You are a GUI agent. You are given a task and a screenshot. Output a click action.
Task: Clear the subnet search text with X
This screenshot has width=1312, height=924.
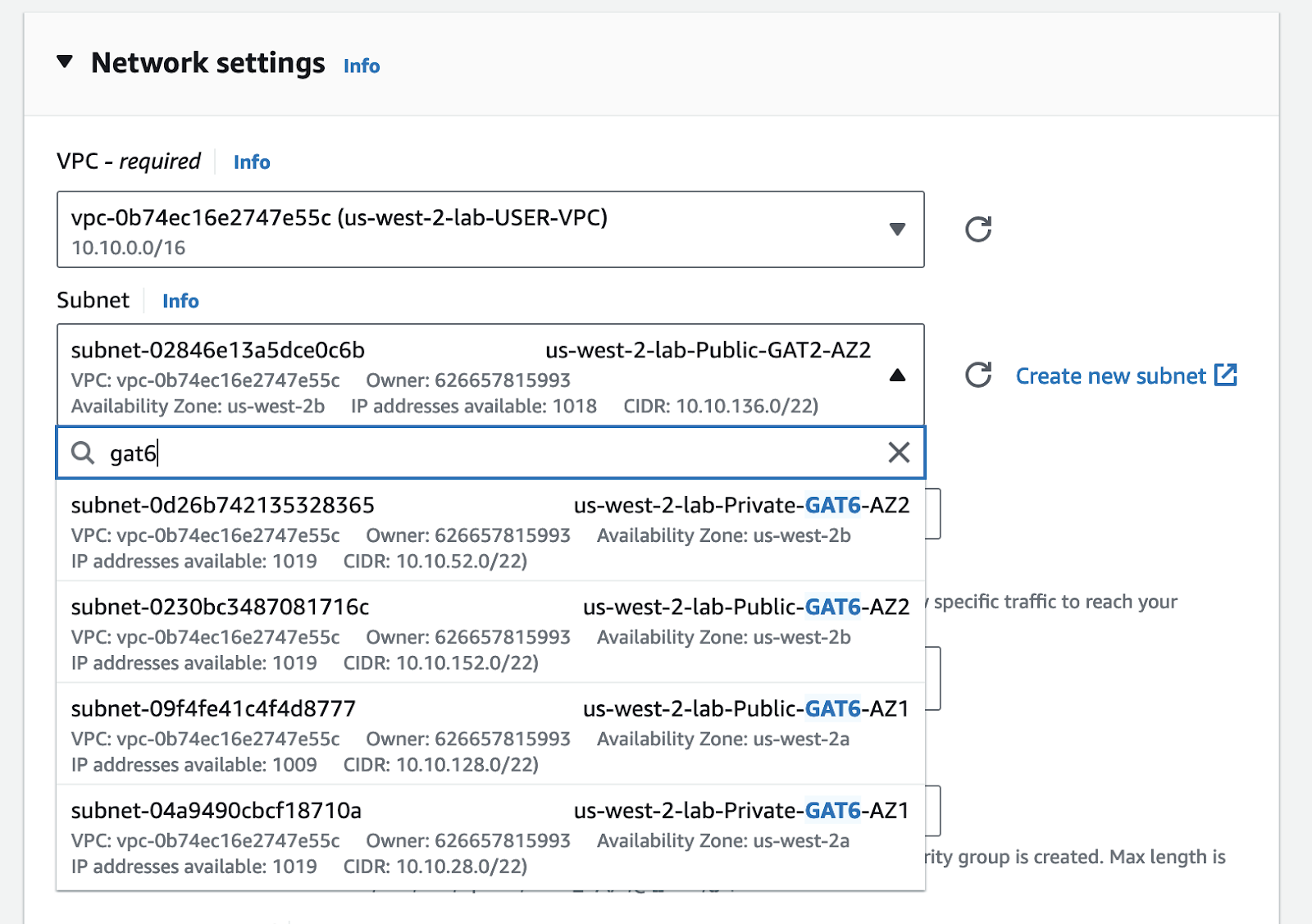point(899,453)
